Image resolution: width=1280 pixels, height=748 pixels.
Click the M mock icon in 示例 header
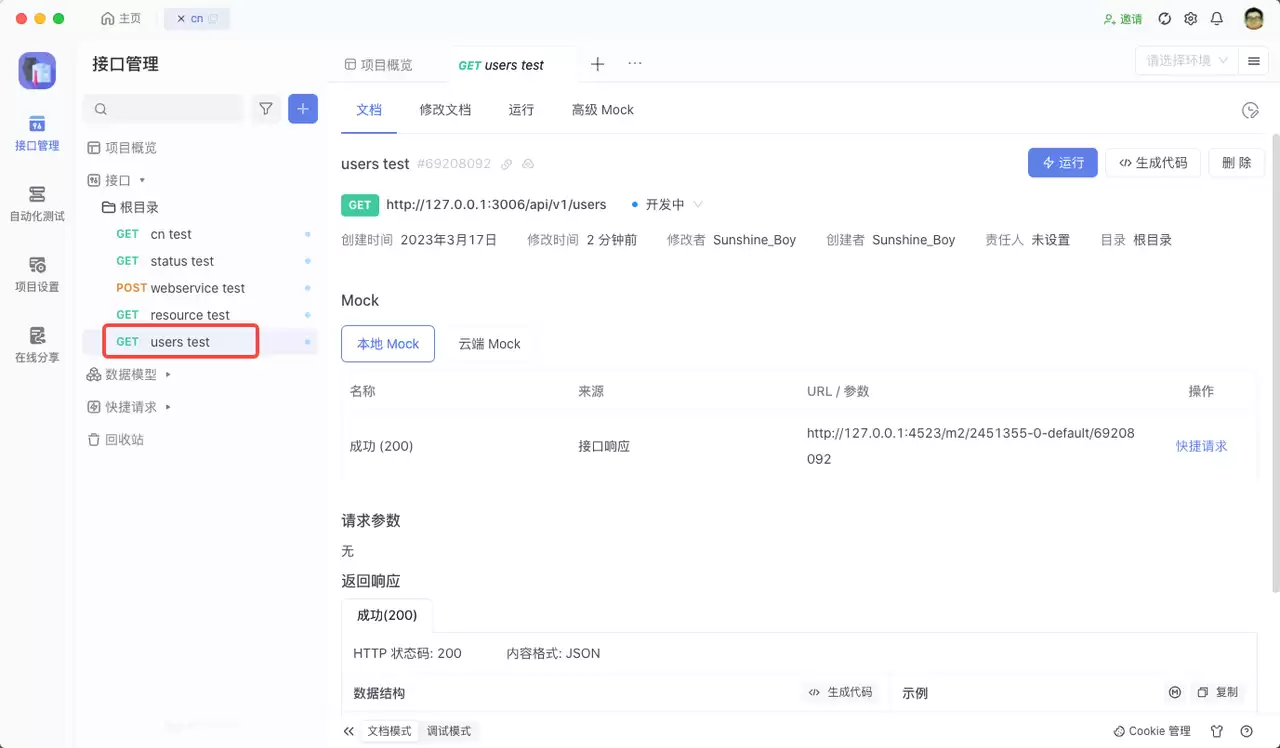point(1175,692)
